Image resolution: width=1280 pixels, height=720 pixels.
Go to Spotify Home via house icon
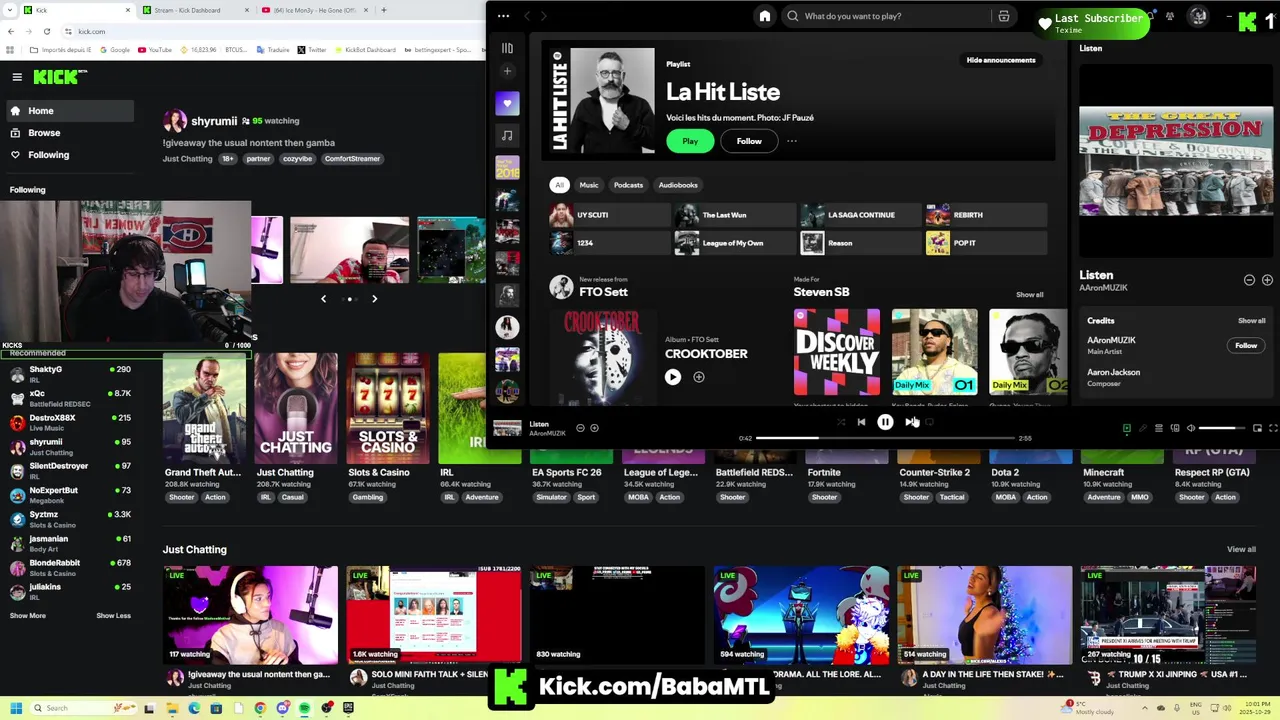click(x=765, y=16)
